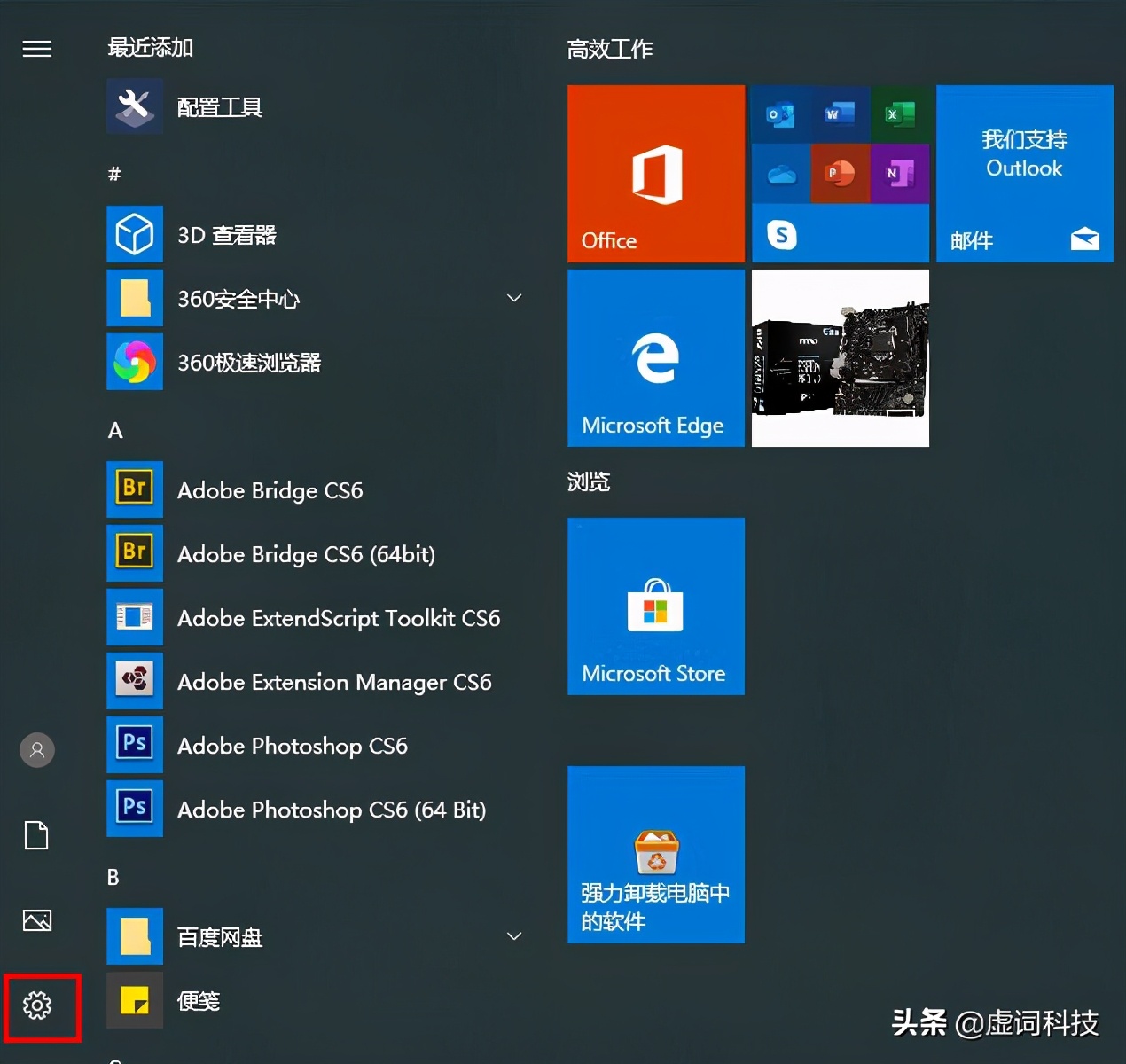Launch 360极速浏览器

pos(249,363)
